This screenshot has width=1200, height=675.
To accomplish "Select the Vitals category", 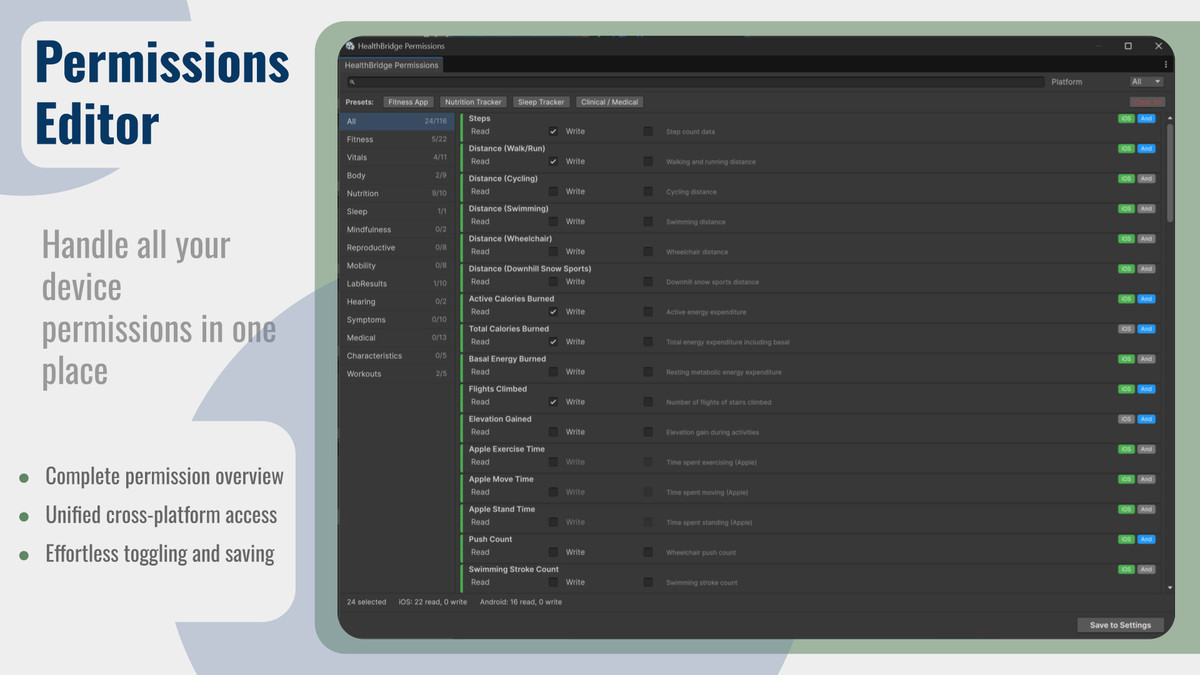I will 397,157.
